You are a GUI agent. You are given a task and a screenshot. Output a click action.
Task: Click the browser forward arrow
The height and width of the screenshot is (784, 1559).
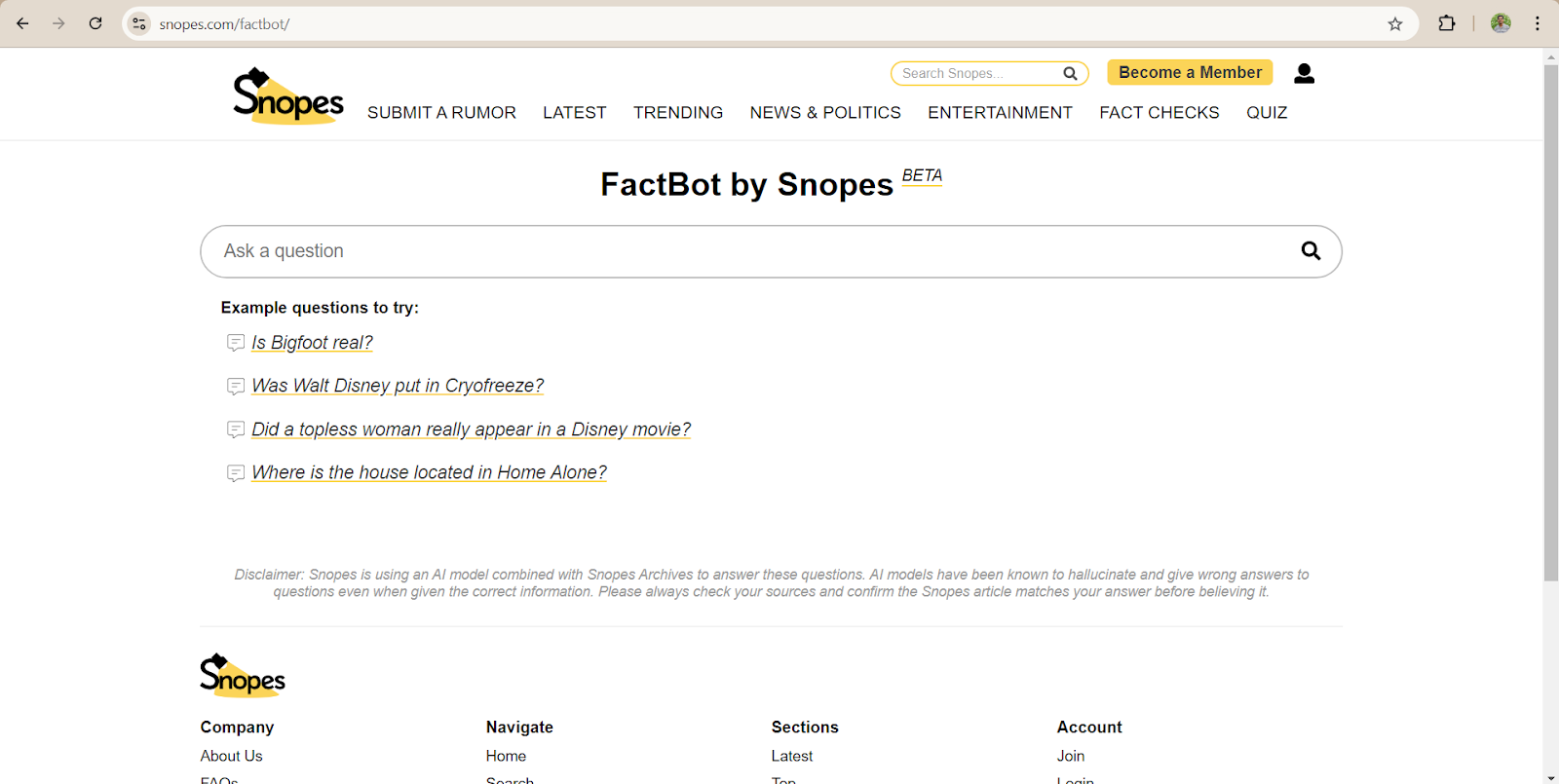[58, 23]
